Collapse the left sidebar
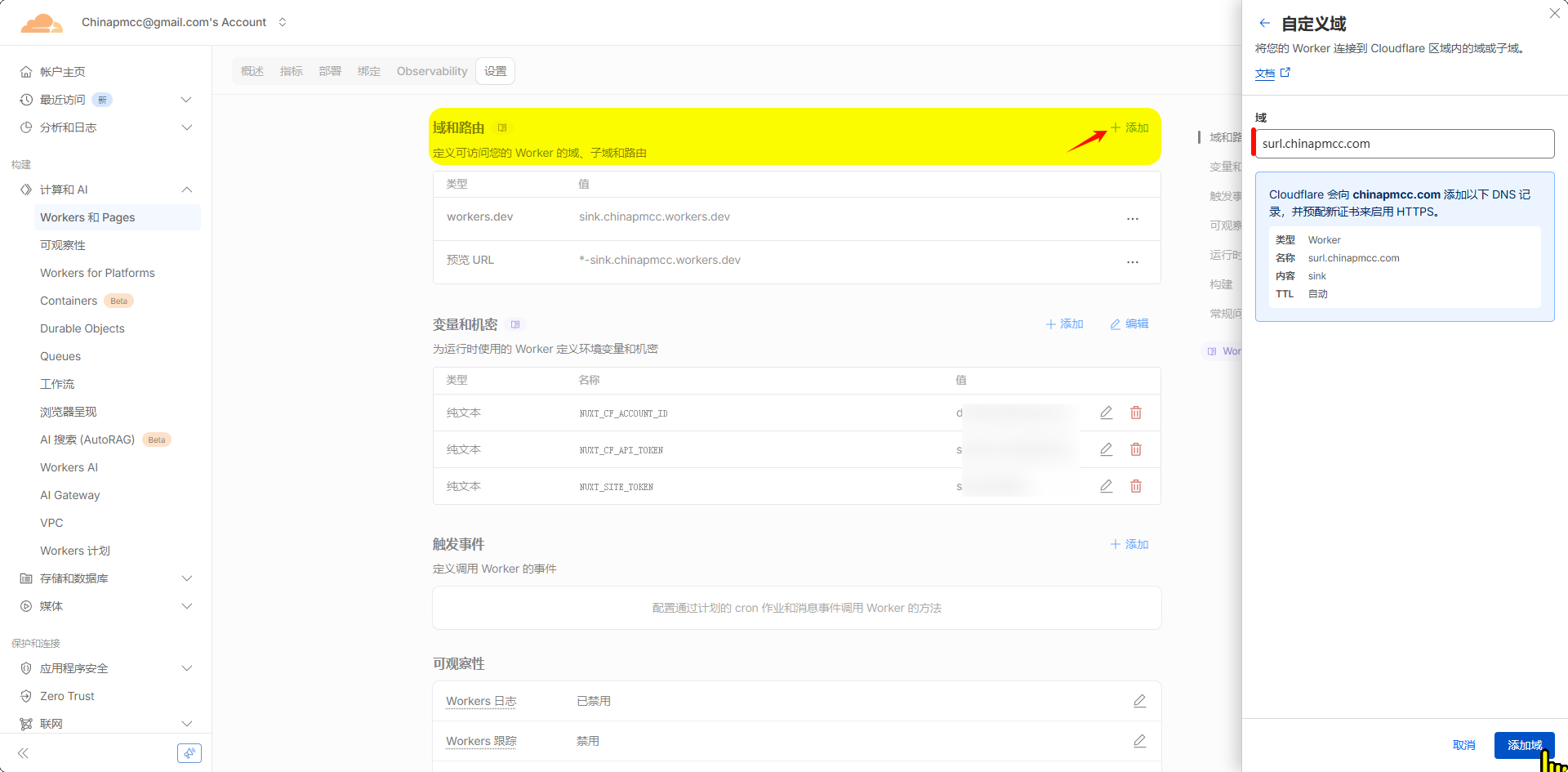The image size is (1568, 772). (x=23, y=753)
